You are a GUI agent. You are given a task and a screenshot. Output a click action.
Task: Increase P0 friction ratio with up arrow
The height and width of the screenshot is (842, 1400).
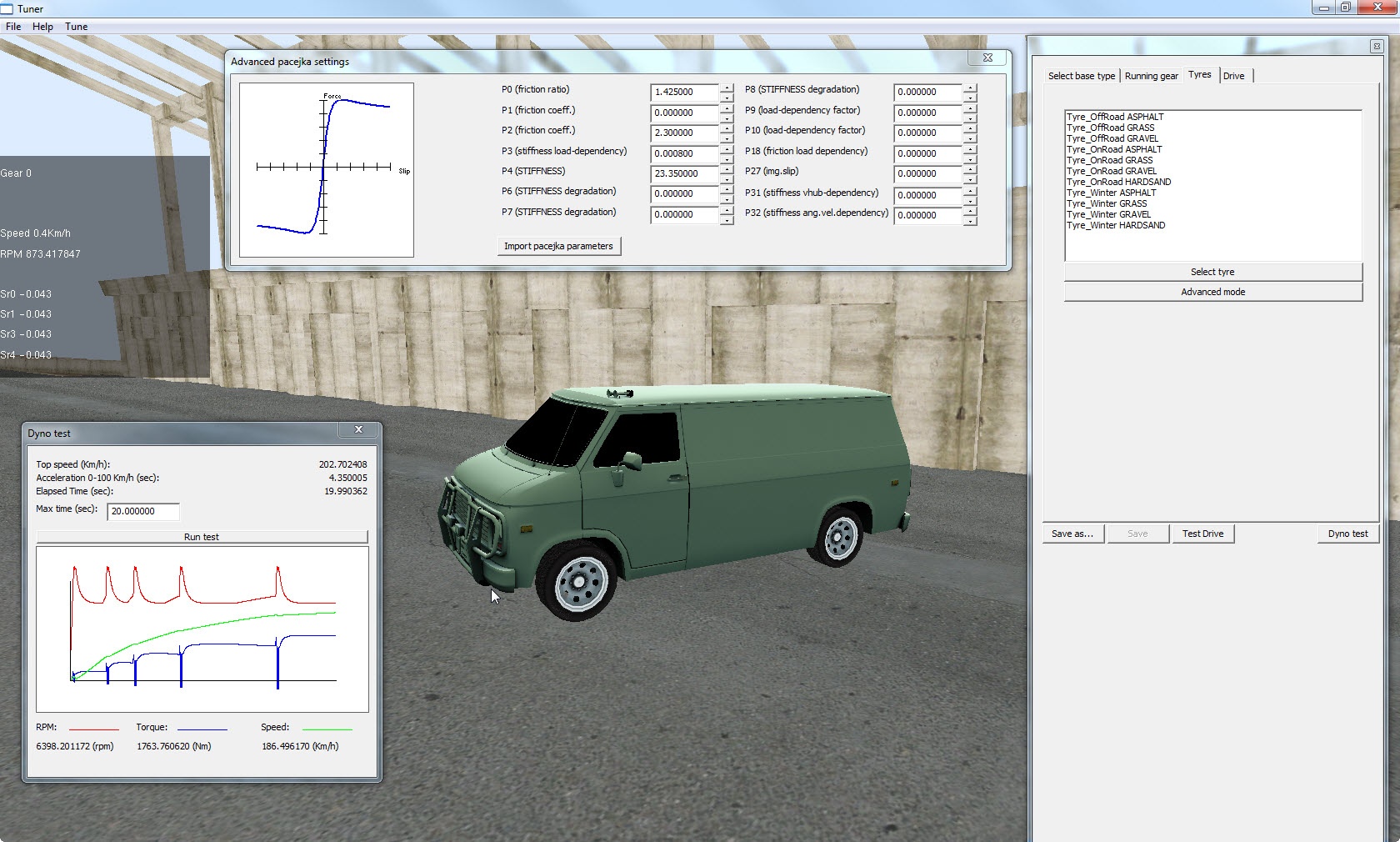click(x=727, y=88)
